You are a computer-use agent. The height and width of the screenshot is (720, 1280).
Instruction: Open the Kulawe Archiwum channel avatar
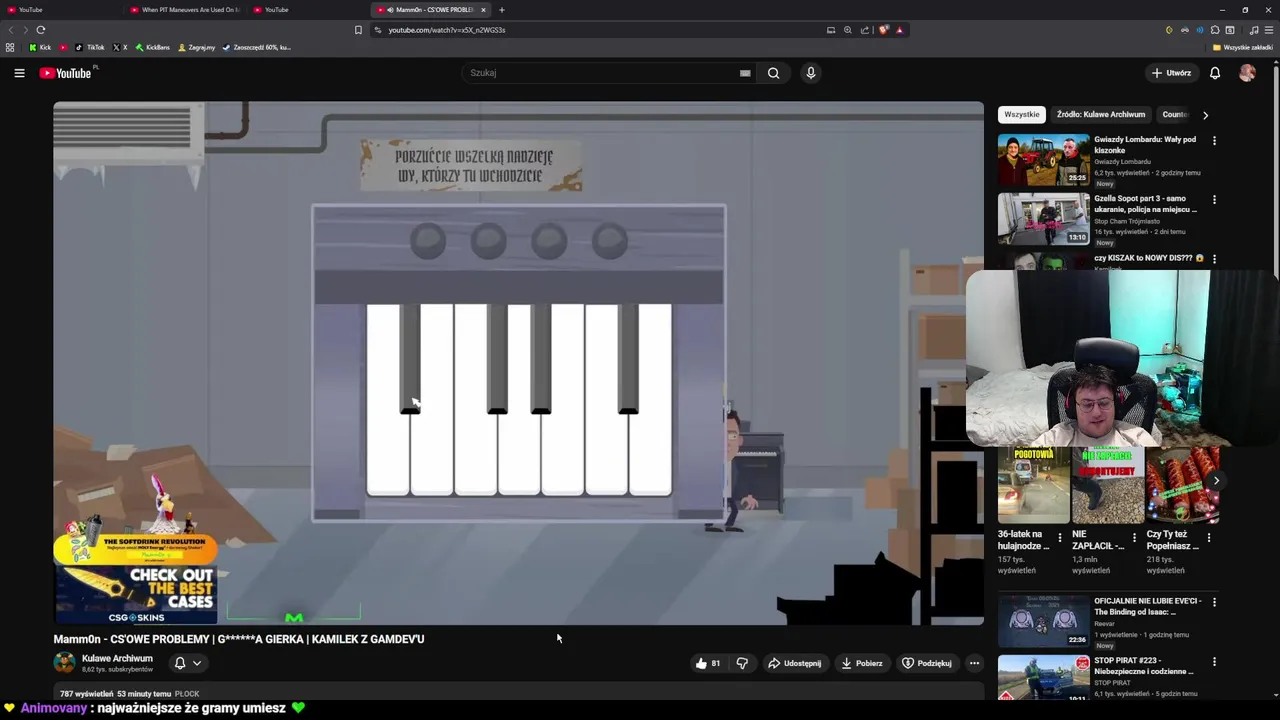[64, 663]
